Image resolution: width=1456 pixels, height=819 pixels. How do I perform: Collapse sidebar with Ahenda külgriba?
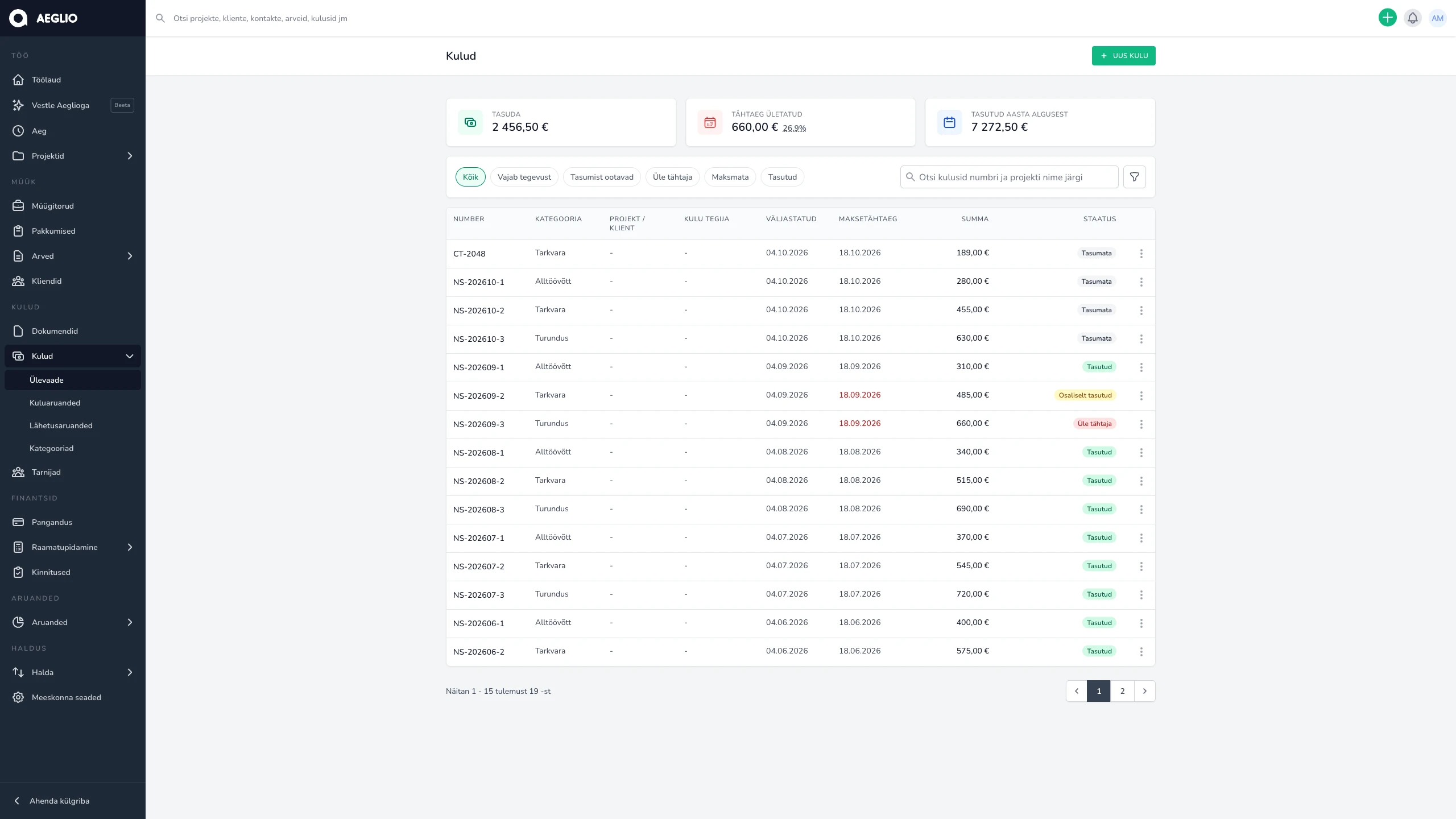(x=73, y=801)
